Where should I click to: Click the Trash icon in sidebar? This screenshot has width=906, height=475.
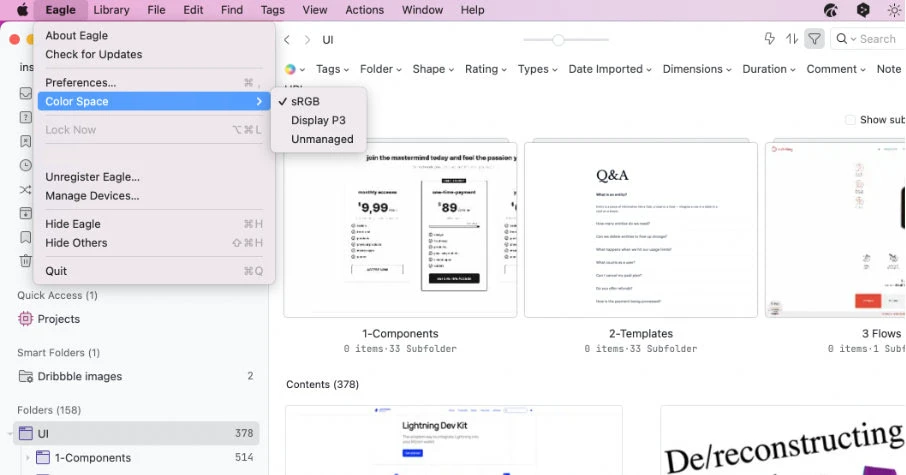click(26, 261)
